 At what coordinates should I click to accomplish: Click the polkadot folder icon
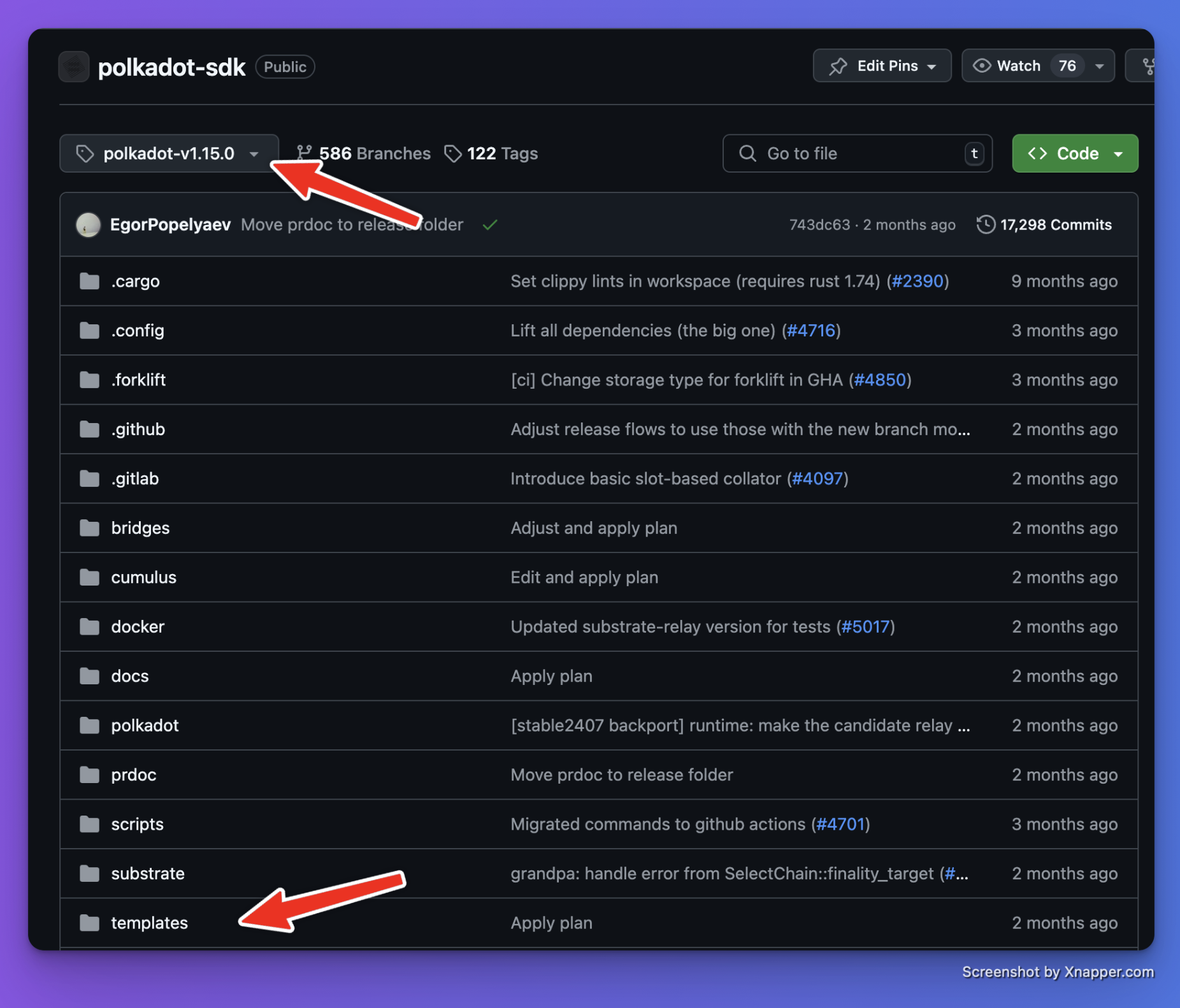click(x=89, y=726)
